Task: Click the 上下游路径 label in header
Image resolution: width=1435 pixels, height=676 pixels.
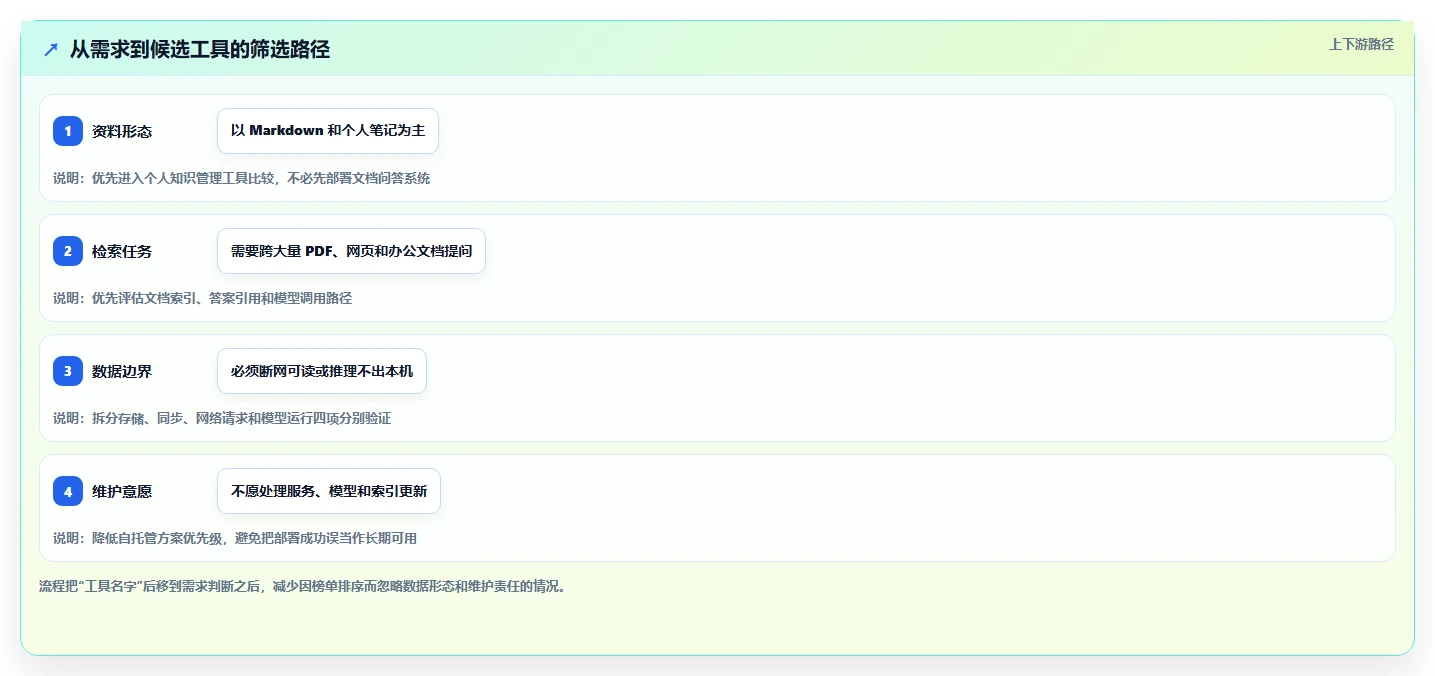Action: pyautogui.click(x=1361, y=44)
